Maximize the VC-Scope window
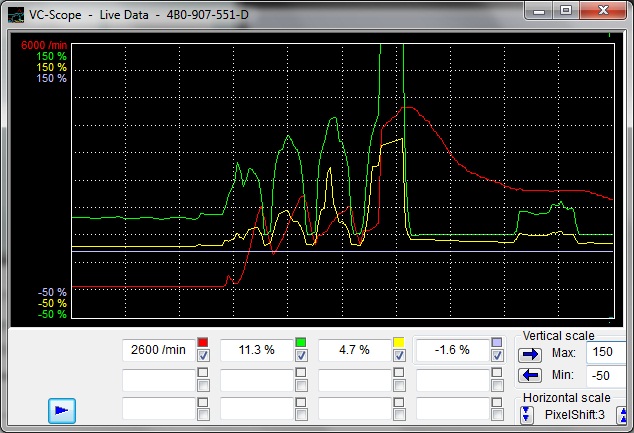Image resolution: width=634 pixels, height=433 pixels. 565,10
